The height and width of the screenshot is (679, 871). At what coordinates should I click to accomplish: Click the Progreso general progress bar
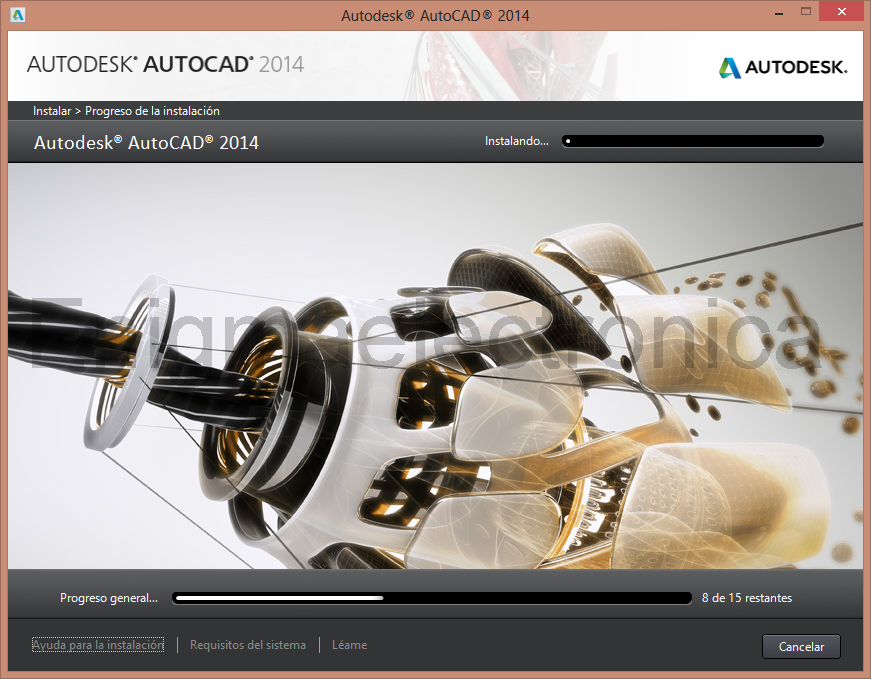tap(432, 598)
